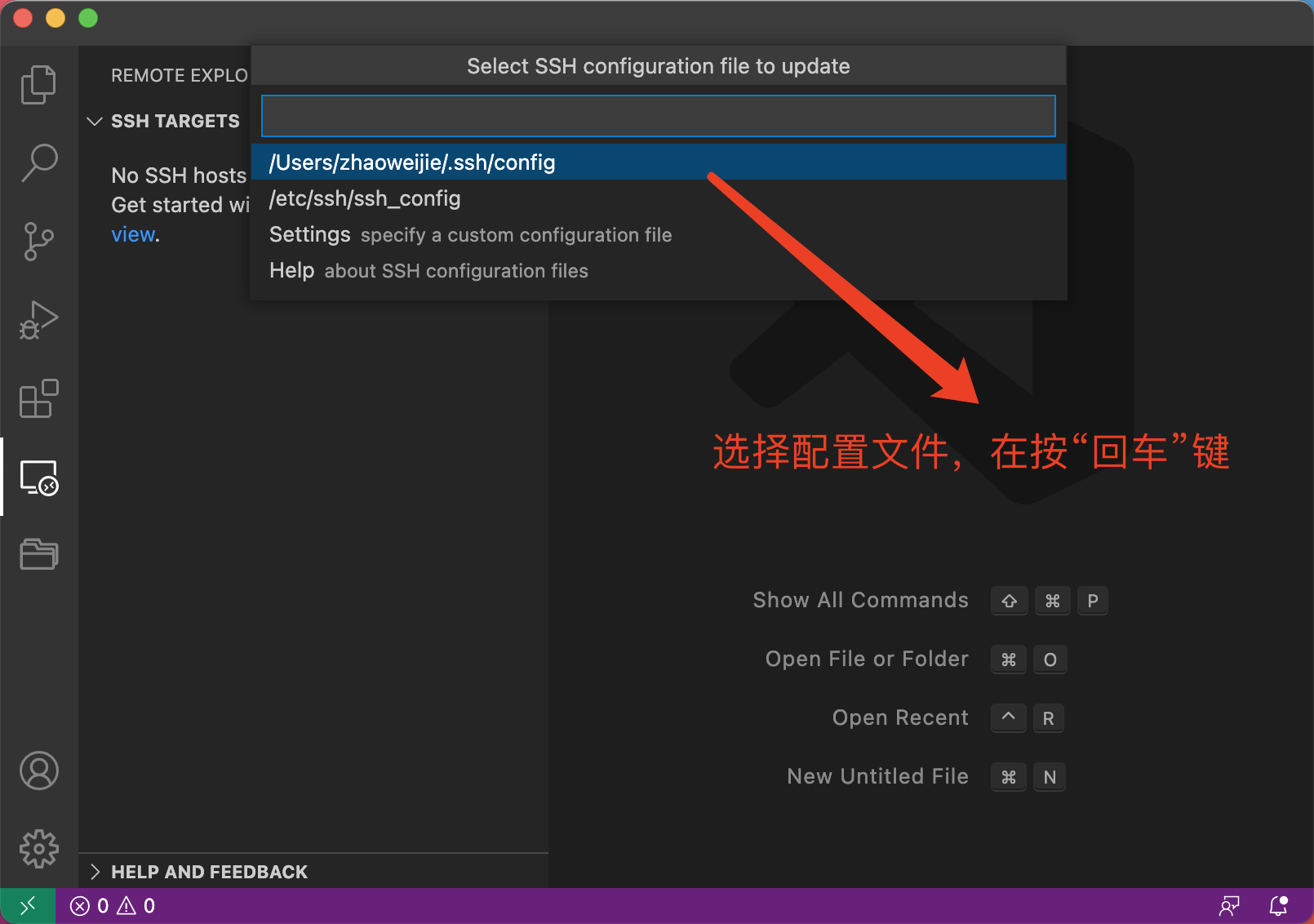Click the macOS yellow minimize button
Image resolution: width=1314 pixels, height=924 pixels.
(x=55, y=18)
